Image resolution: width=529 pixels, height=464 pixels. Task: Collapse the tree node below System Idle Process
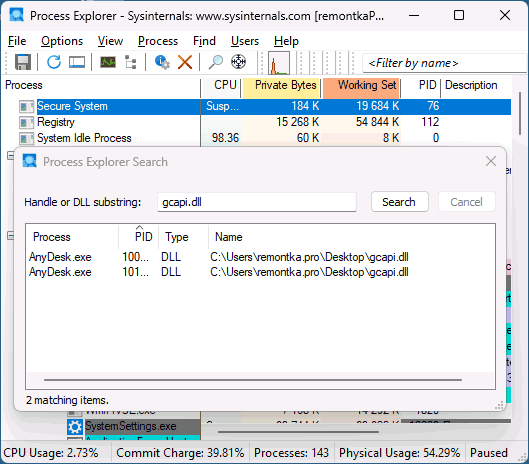(x=10, y=156)
